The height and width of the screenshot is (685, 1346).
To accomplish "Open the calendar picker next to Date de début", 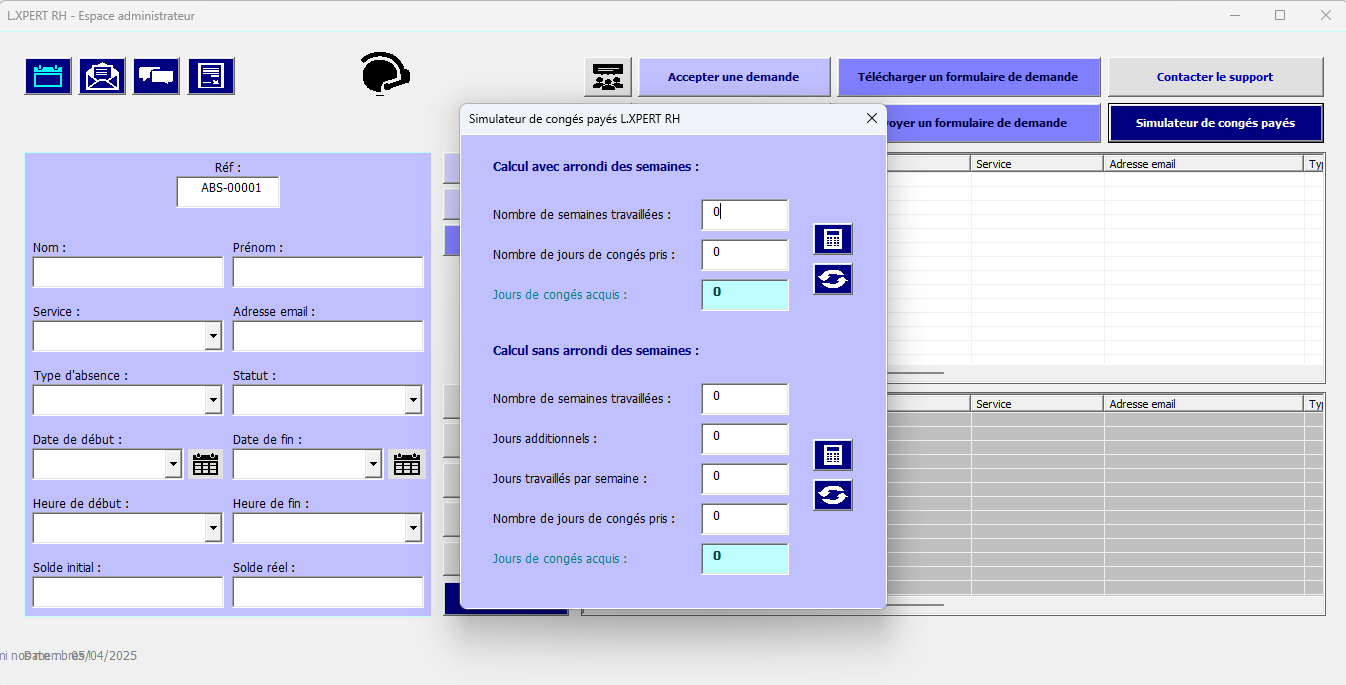I will pos(205,464).
